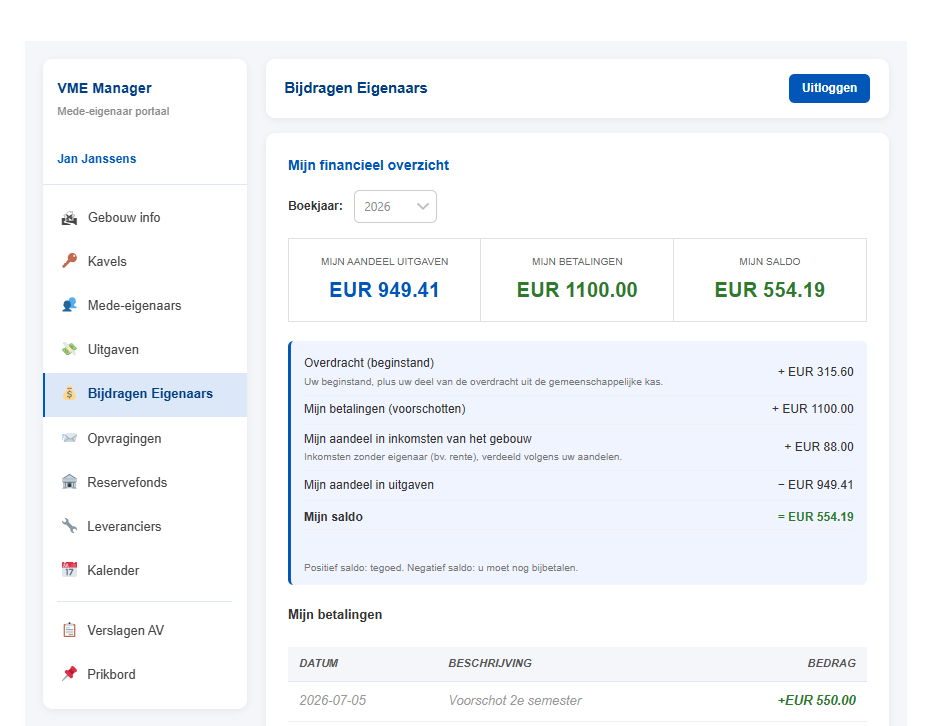Go to the Uitgaven menu item
This screenshot has width=940, height=726.
coord(145,350)
